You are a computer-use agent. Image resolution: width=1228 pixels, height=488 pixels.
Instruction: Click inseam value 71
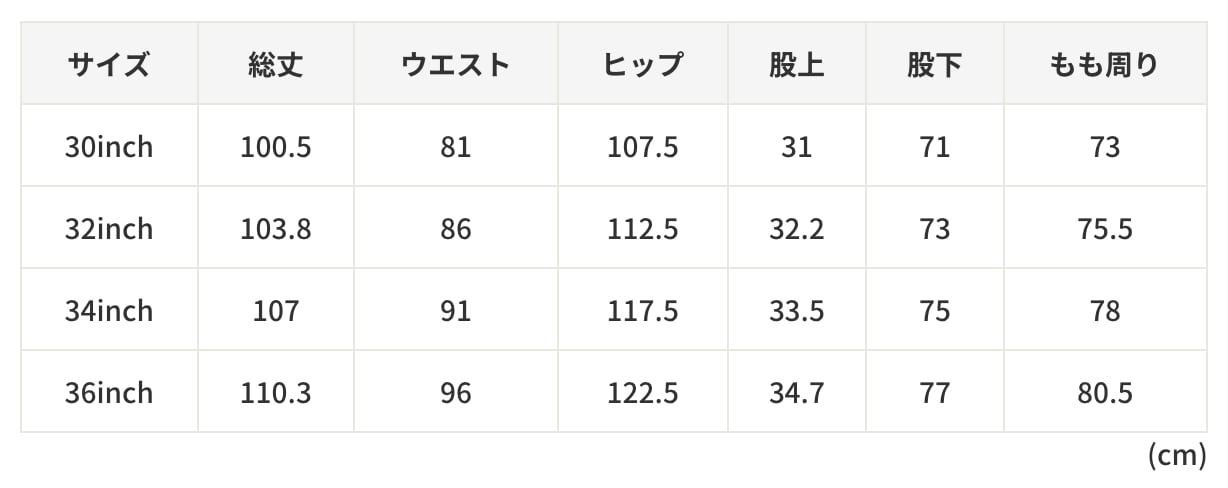[935, 147]
